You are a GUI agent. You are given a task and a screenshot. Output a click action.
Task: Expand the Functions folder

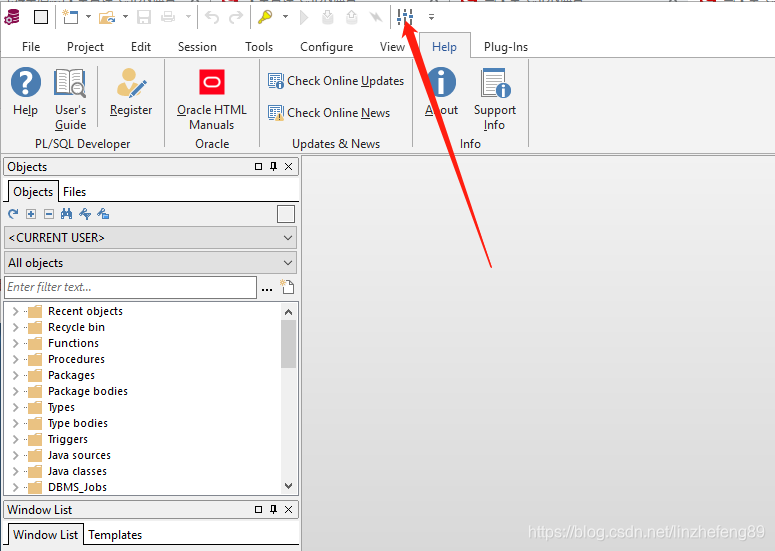point(15,343)
